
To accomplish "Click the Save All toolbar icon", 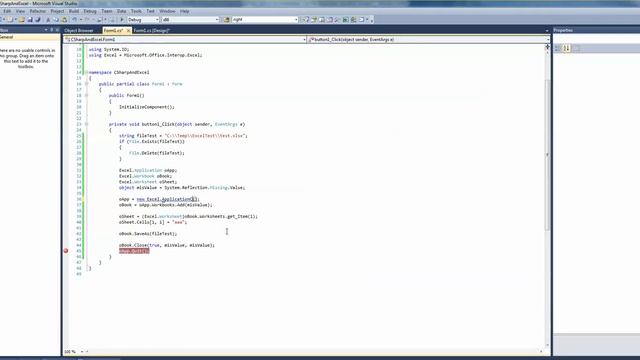I will tap(38, 20).
